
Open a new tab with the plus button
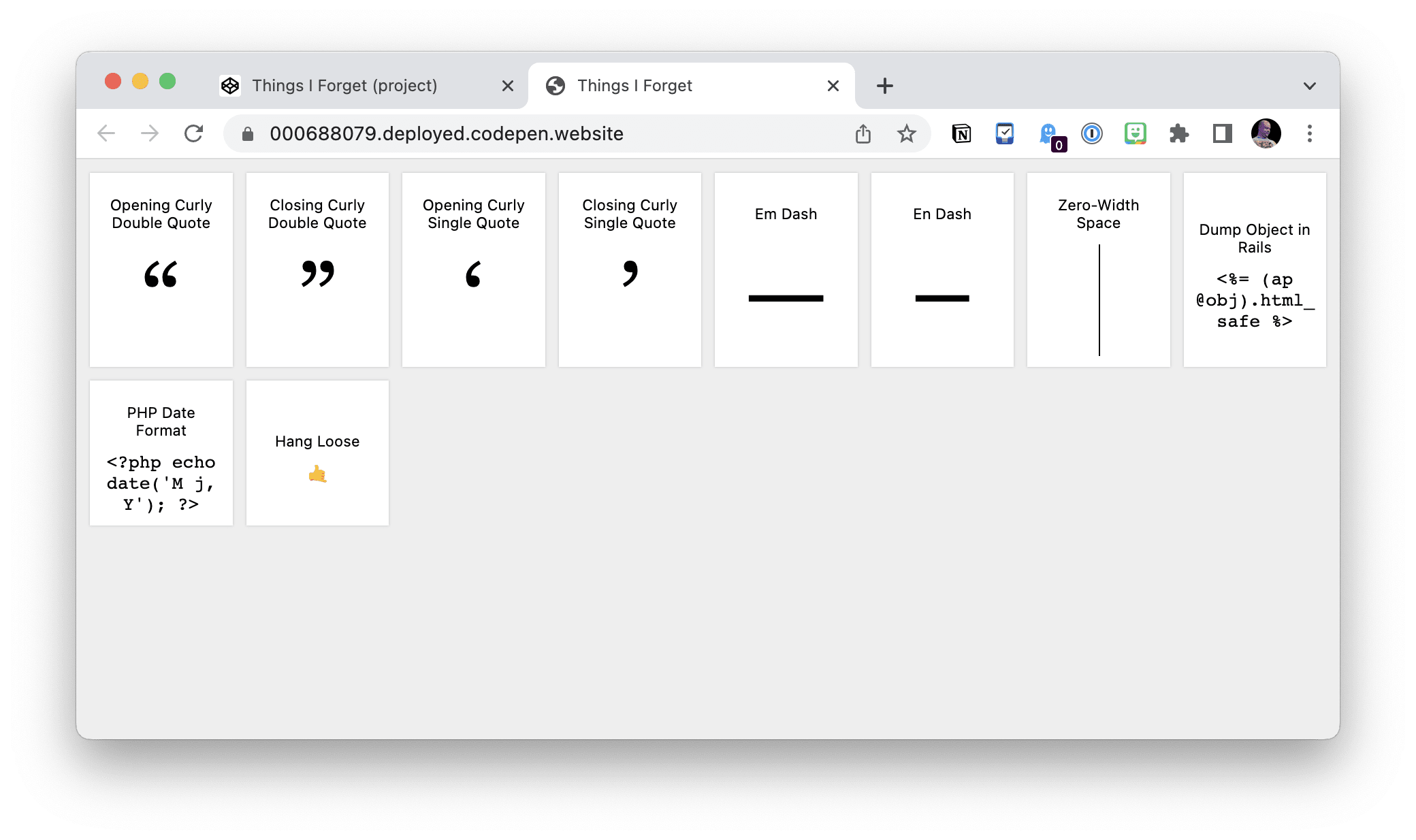click(x=885, y=86)
